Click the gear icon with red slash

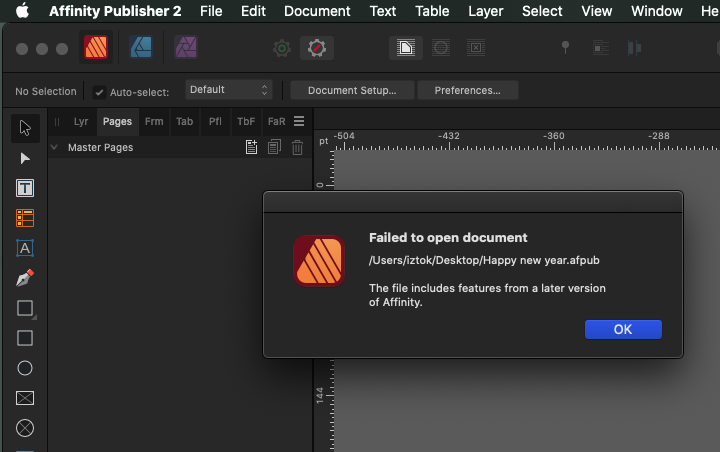(317, 48)
